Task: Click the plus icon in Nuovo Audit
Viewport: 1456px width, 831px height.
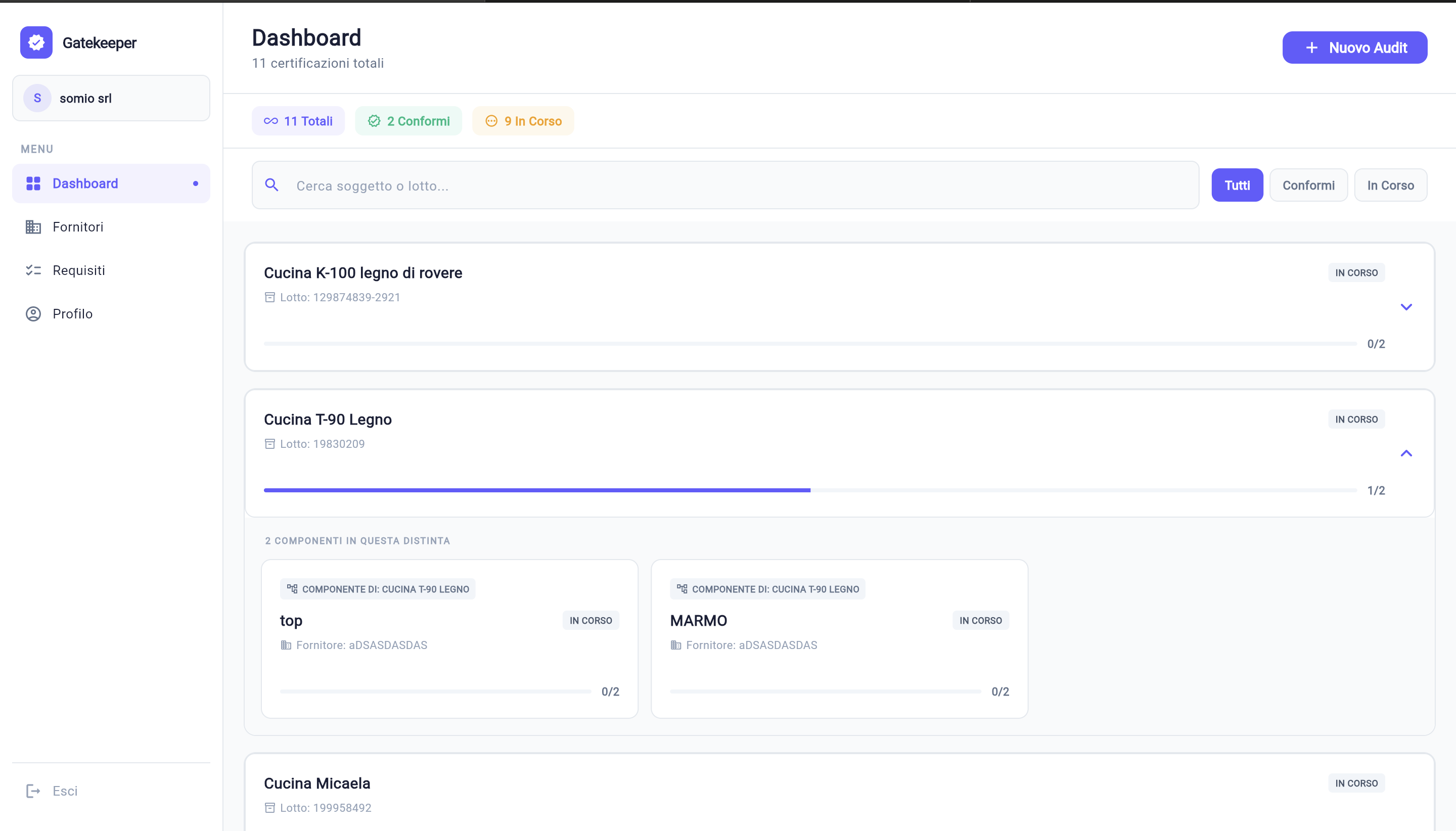Action: tap(1311, 48)
